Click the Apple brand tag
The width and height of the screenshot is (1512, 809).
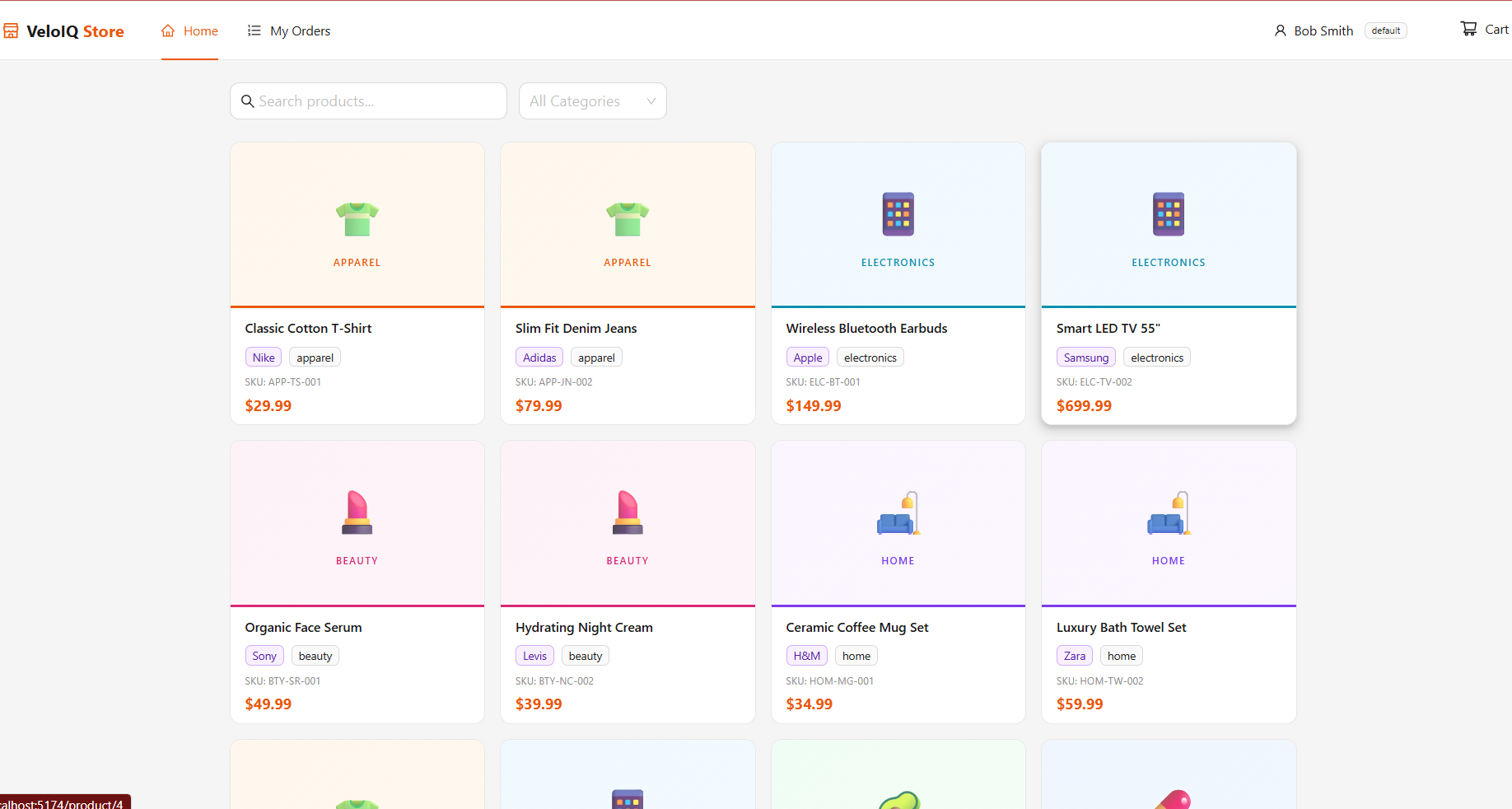808,358
